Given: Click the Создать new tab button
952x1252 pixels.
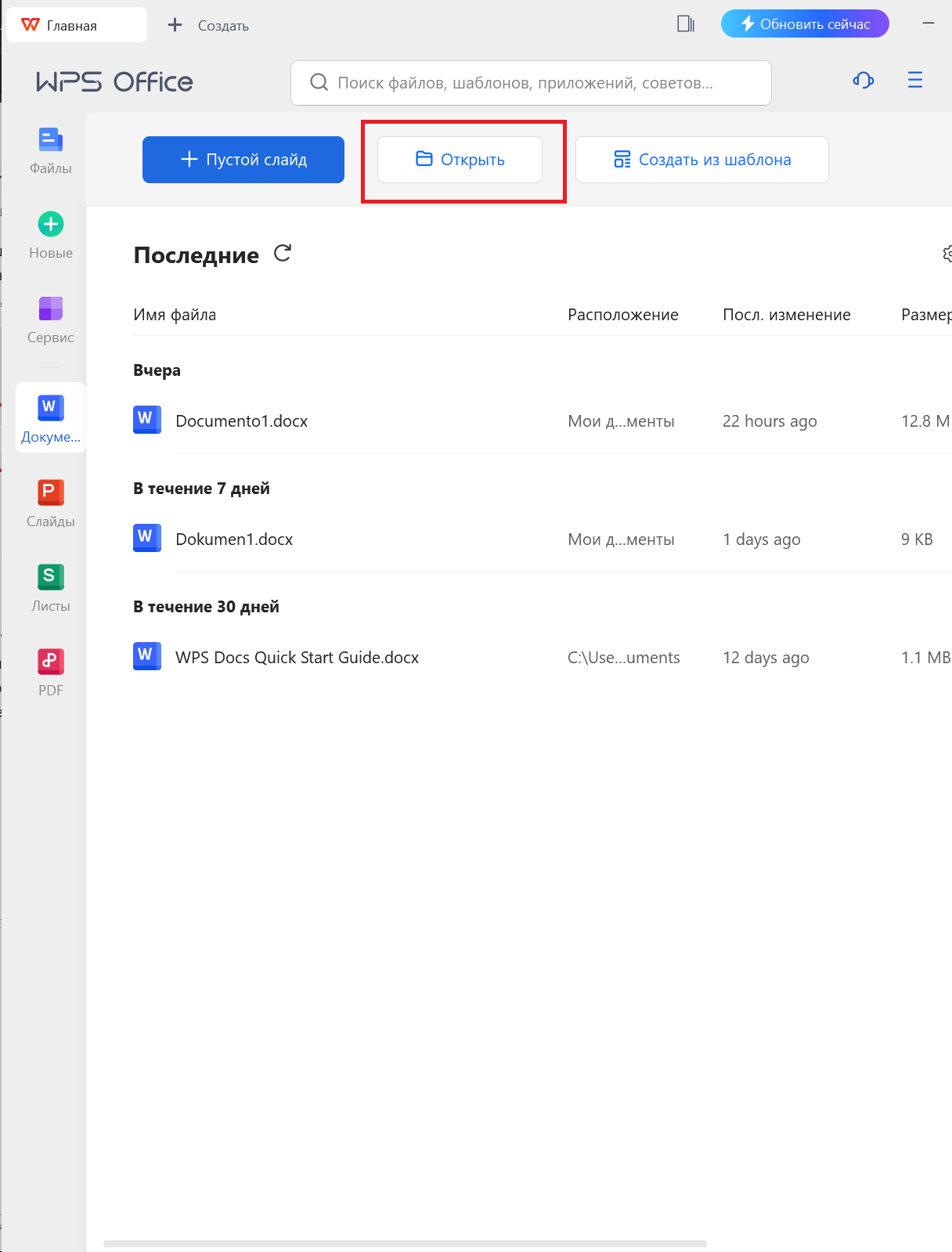Looking at the screenshot, I should pos(209,25).
